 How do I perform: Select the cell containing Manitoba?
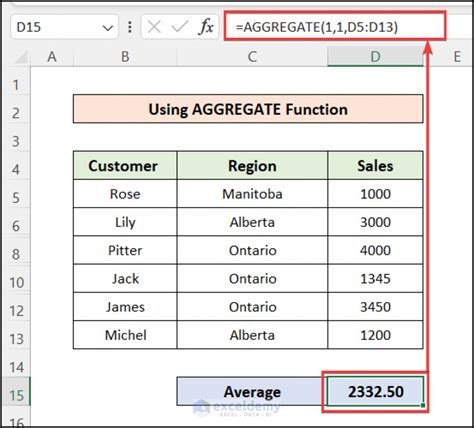click(252, 194)
